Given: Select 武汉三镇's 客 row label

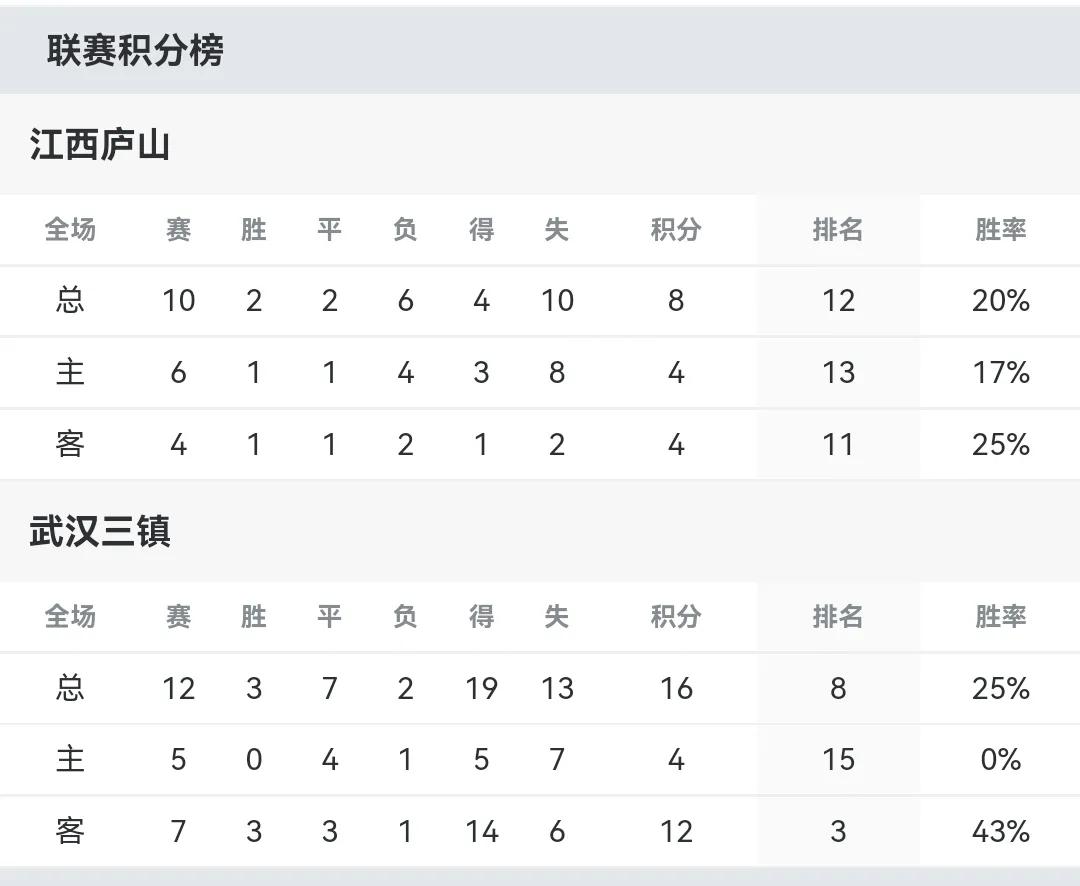Looking at the screenshot, I should [70, 831].
